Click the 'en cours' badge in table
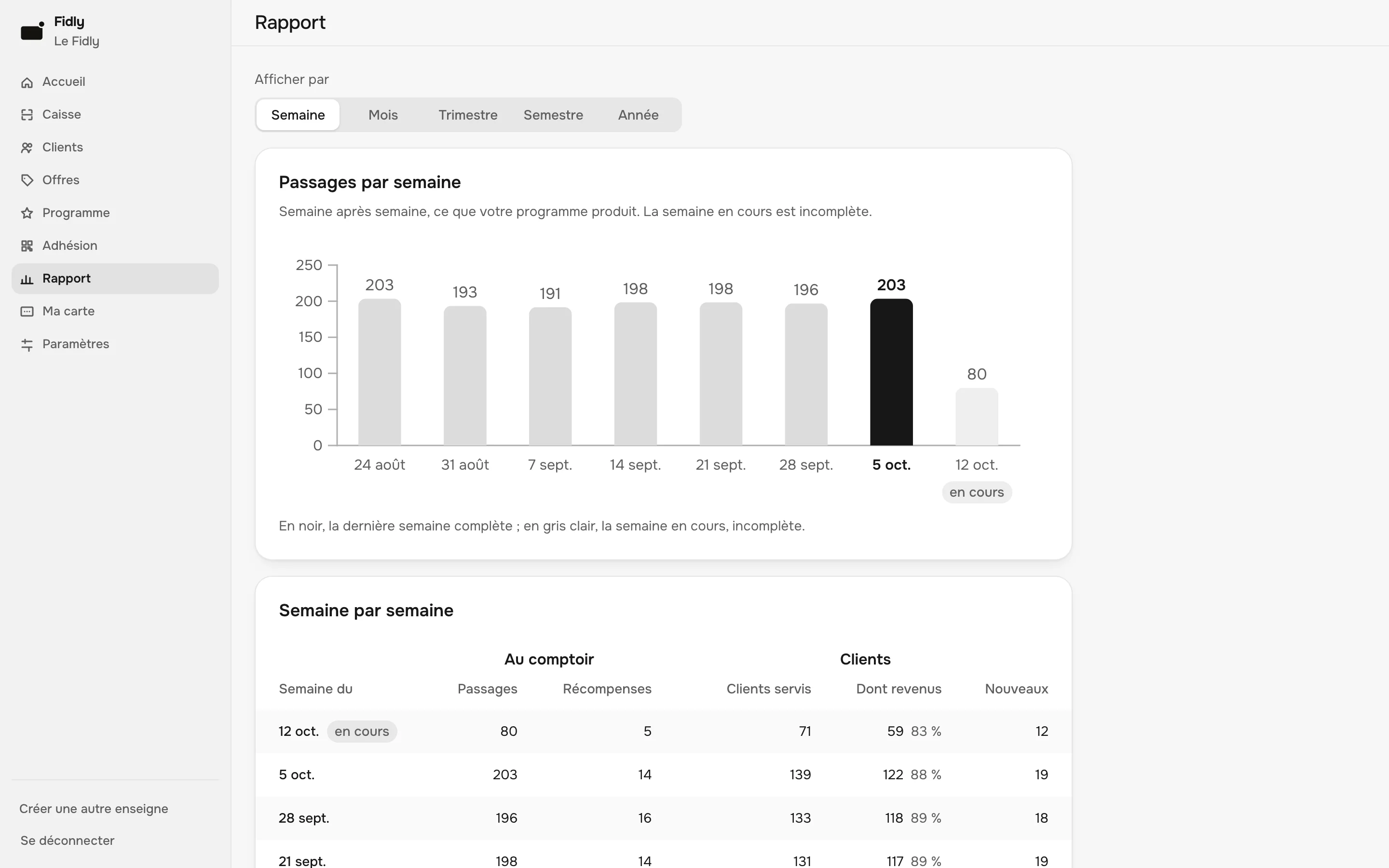The image size is (1389, 868). (x=362, y=732)
